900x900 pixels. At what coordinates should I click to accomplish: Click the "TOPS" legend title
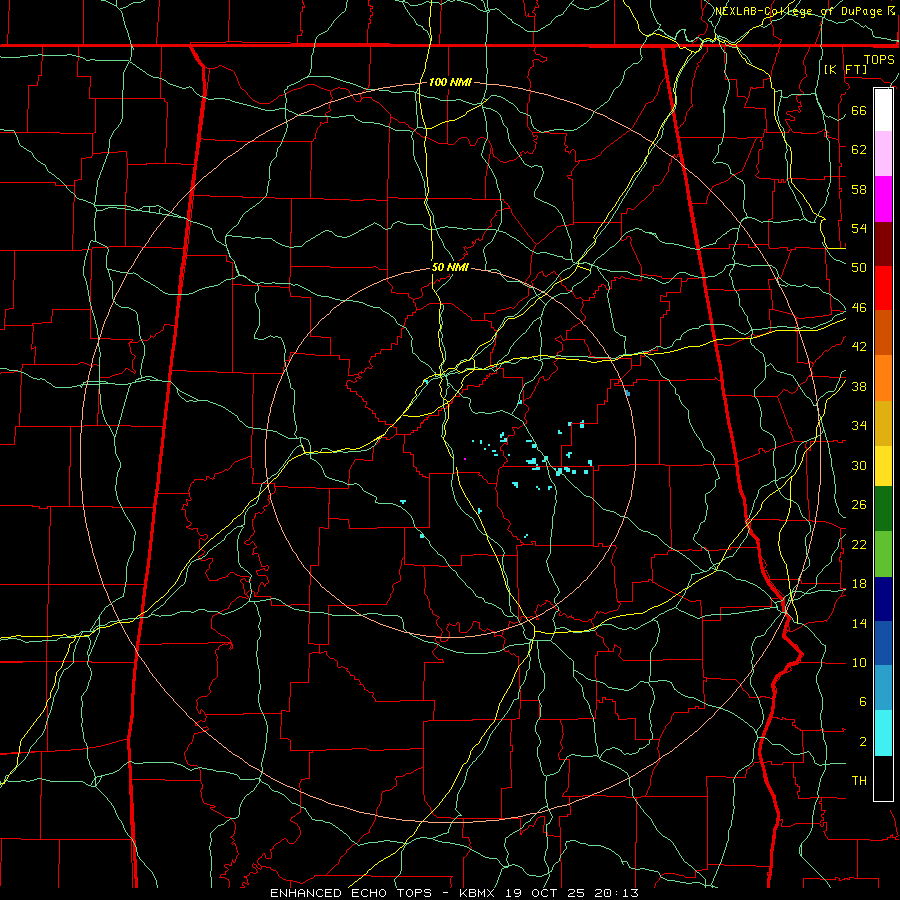click(879, 59)
